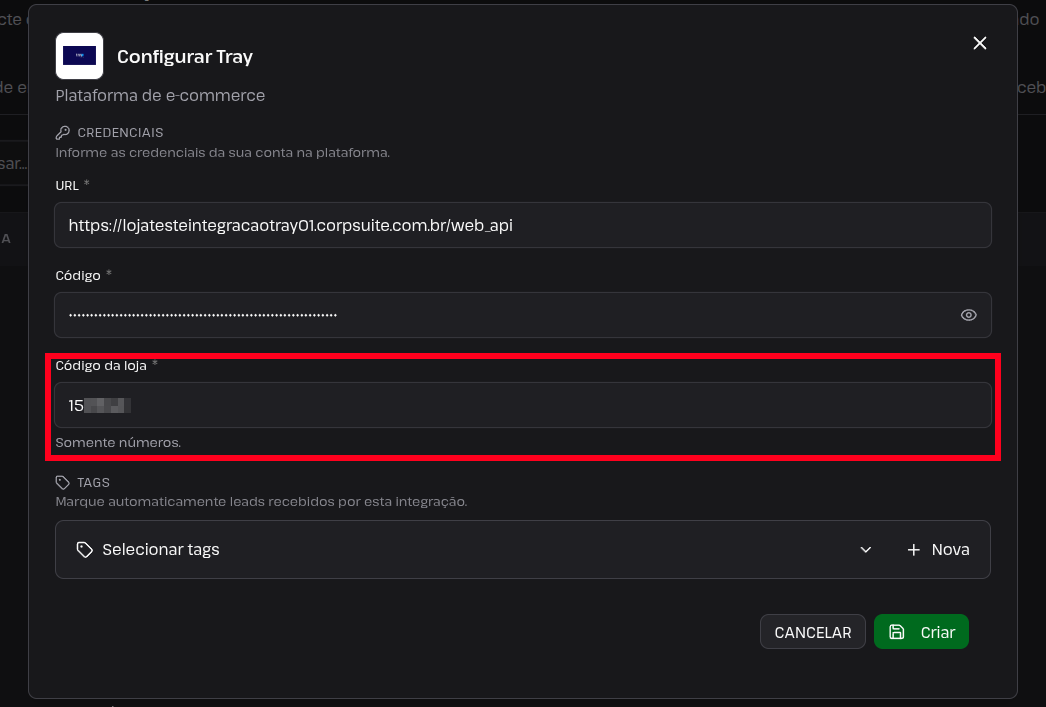Click the plus icon next to Nova
The width and height of the screenshot is (1046, 707).
pos(914,550)
